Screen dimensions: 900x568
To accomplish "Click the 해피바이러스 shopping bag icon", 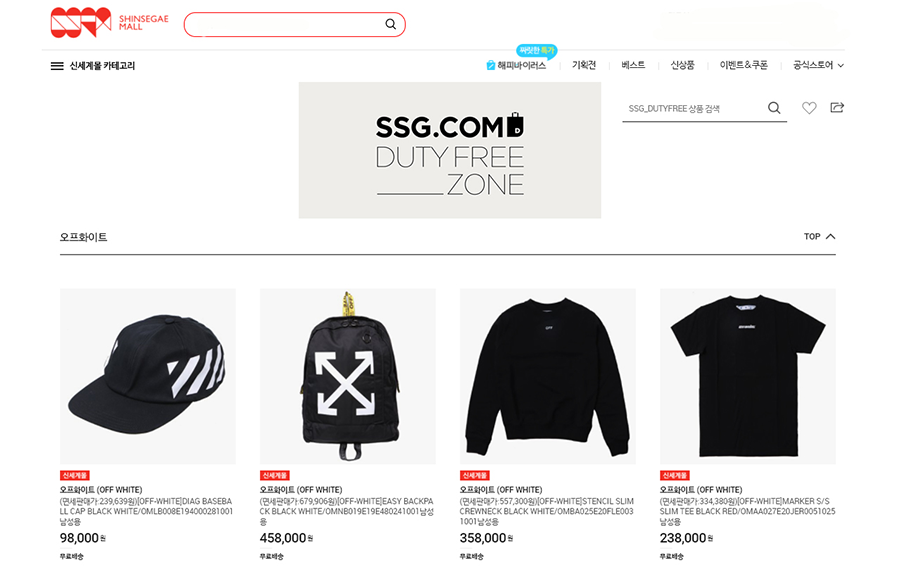I will pyautogui.click(x=491, y=65).
